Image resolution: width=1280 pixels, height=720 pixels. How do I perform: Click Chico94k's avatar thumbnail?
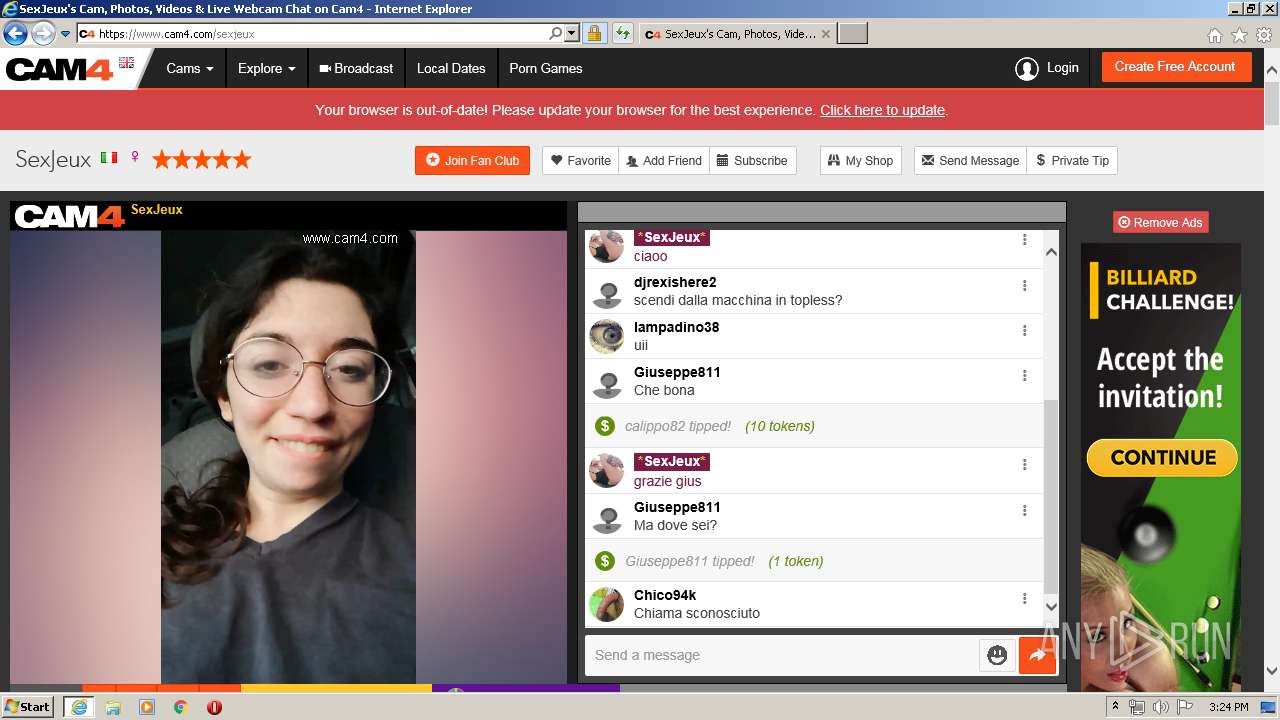[606, 604]
